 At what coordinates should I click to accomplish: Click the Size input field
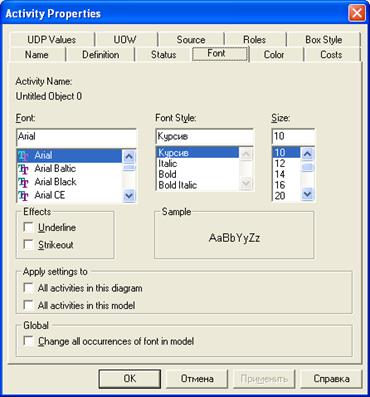[x=293, y=136]
